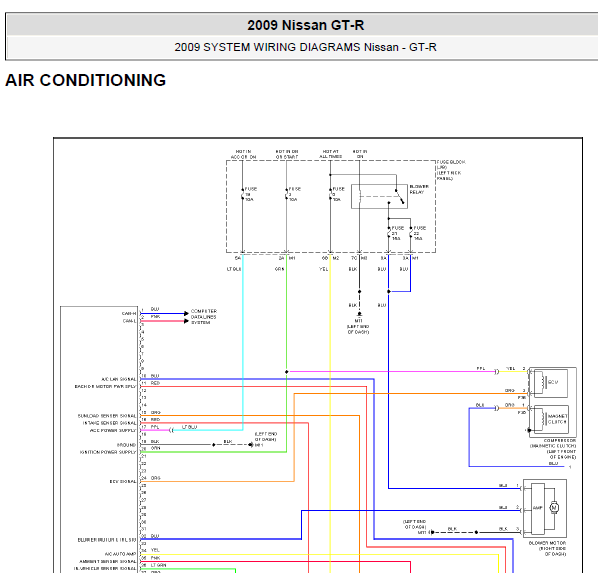Click the 'FUSE BLOCK' label by dashed box
Screen dimensions: 598x573
451,162
